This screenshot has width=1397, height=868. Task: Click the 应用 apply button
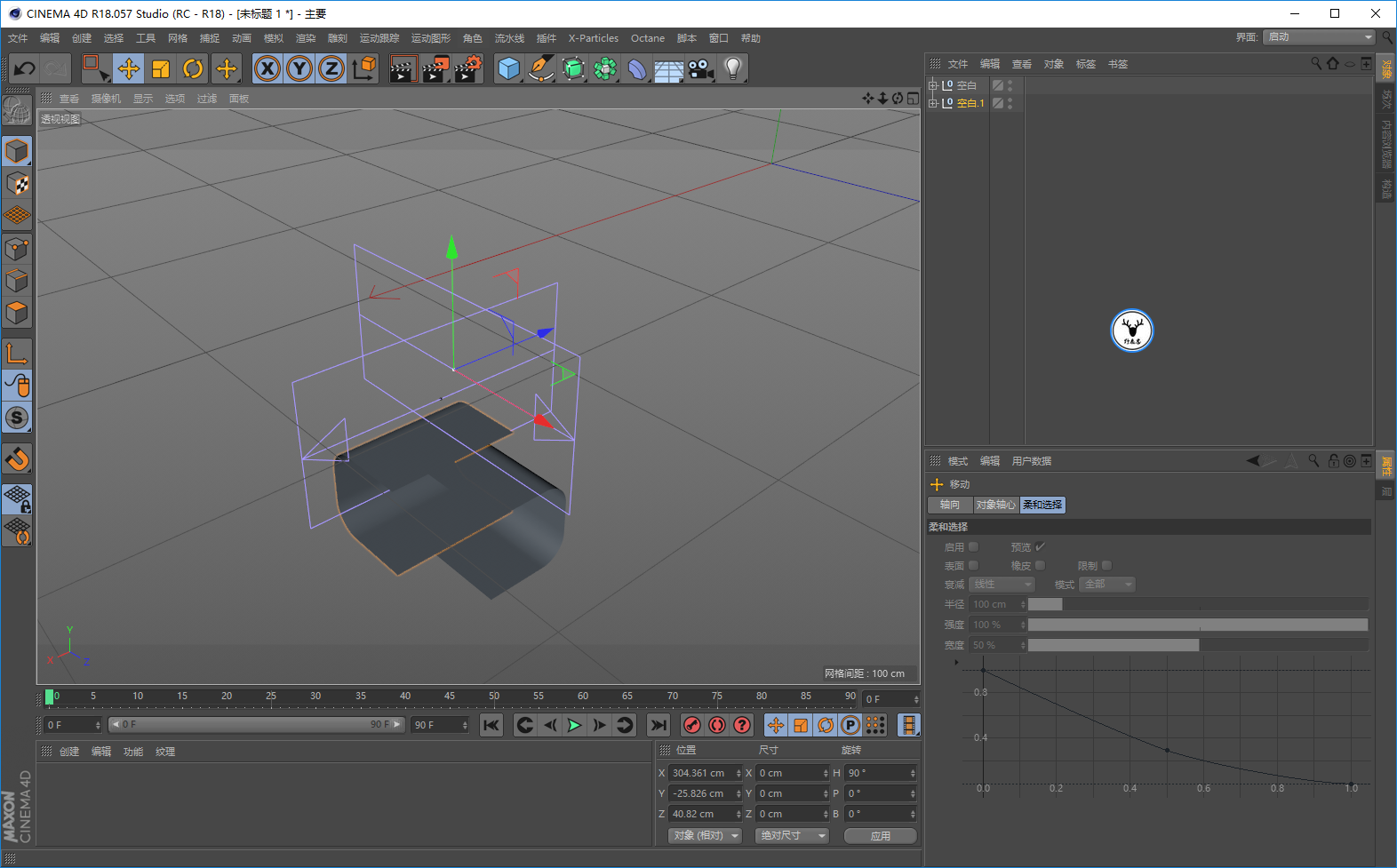click(880, 836)
